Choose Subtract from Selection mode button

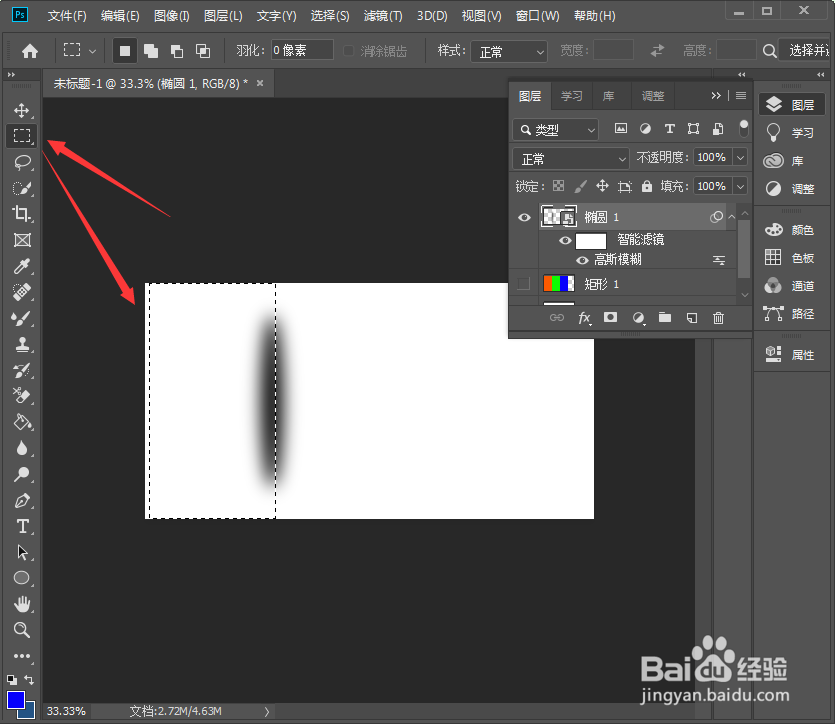[x=177, y=51]
